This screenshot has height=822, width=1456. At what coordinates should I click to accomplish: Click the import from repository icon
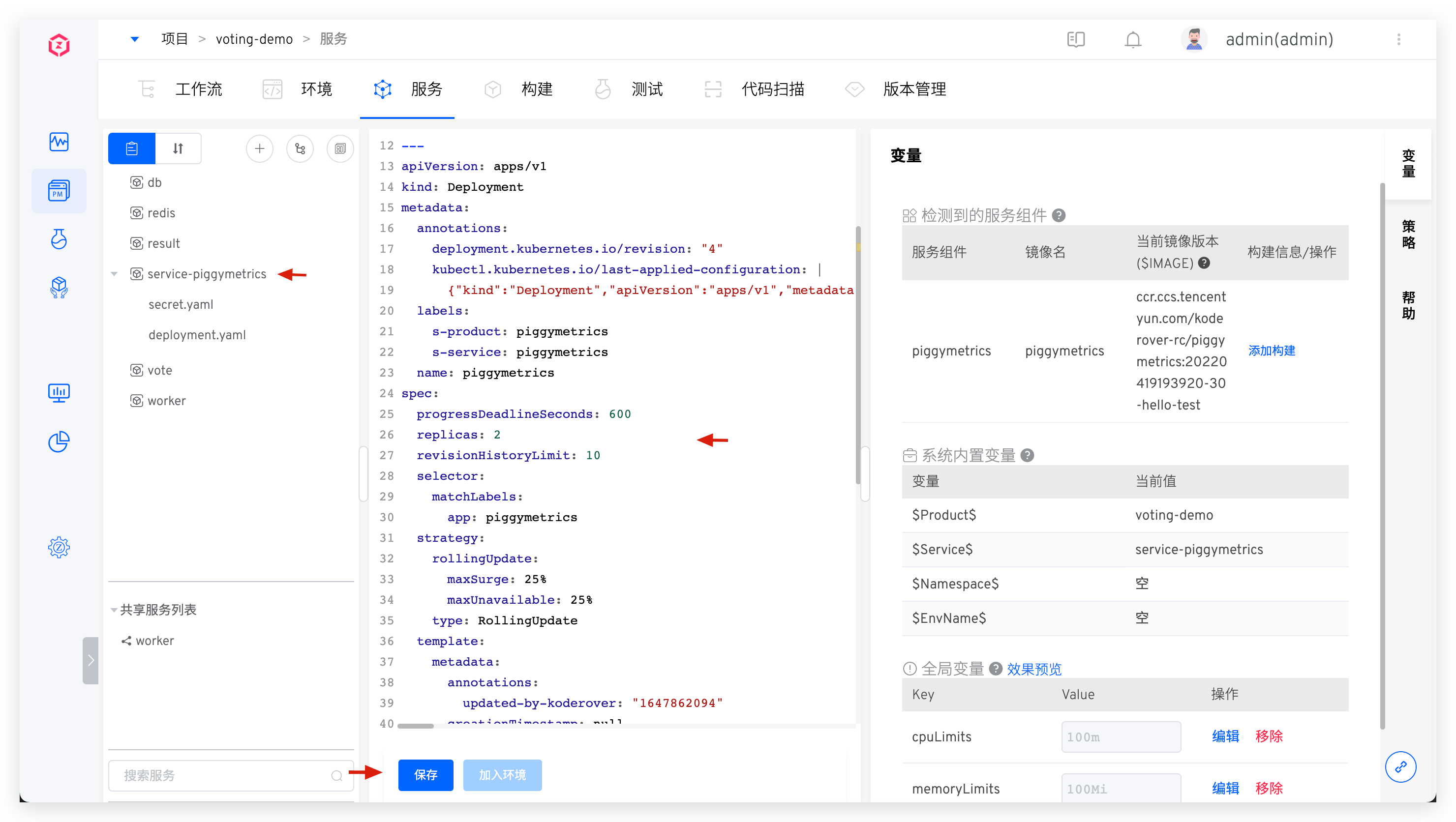300,148
